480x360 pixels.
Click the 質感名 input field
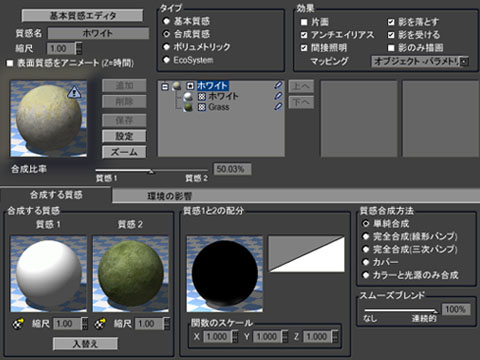tap(98, 33)
